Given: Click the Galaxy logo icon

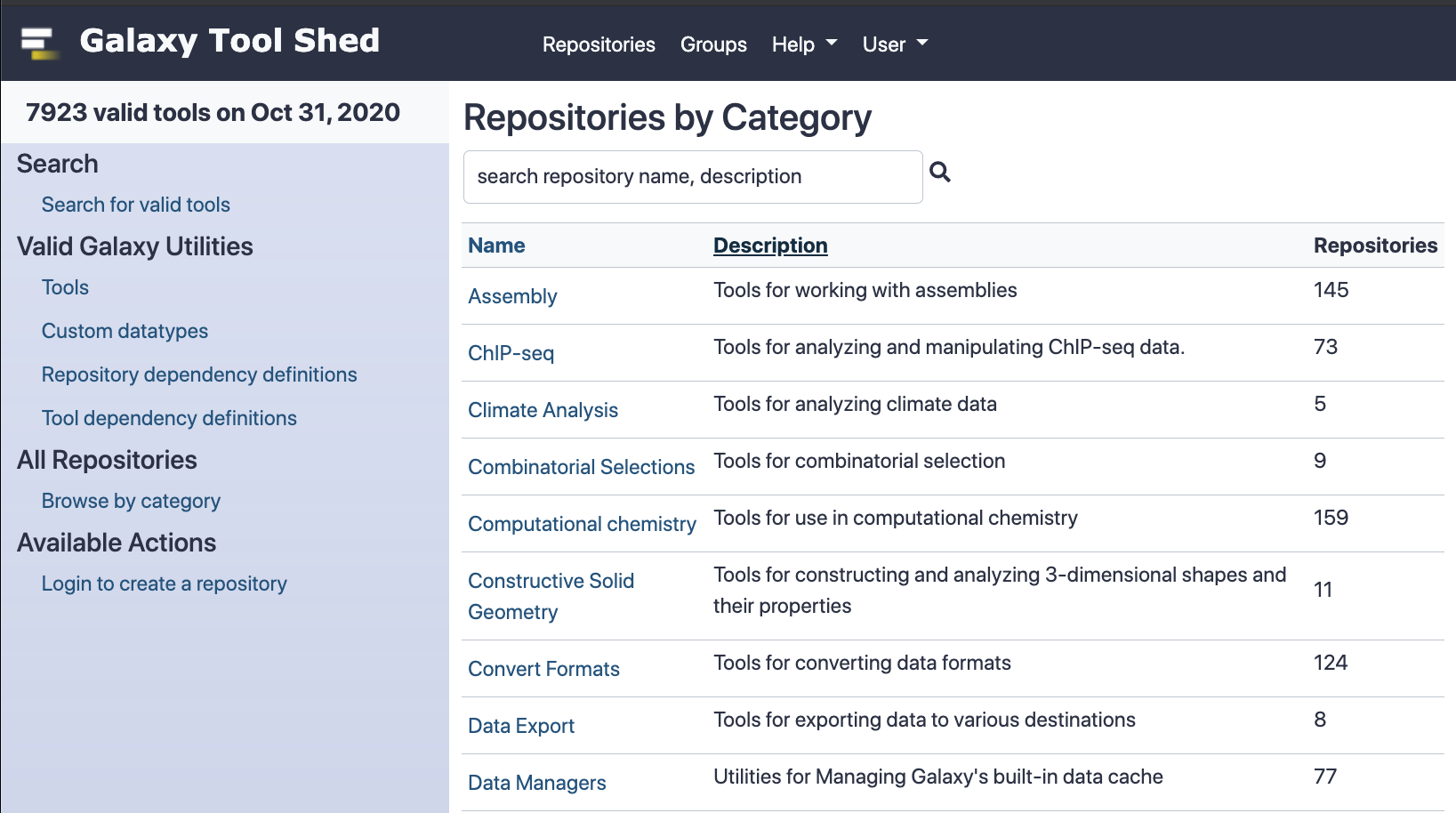Looking at the screenshot, I should click(x=41, y=43).
